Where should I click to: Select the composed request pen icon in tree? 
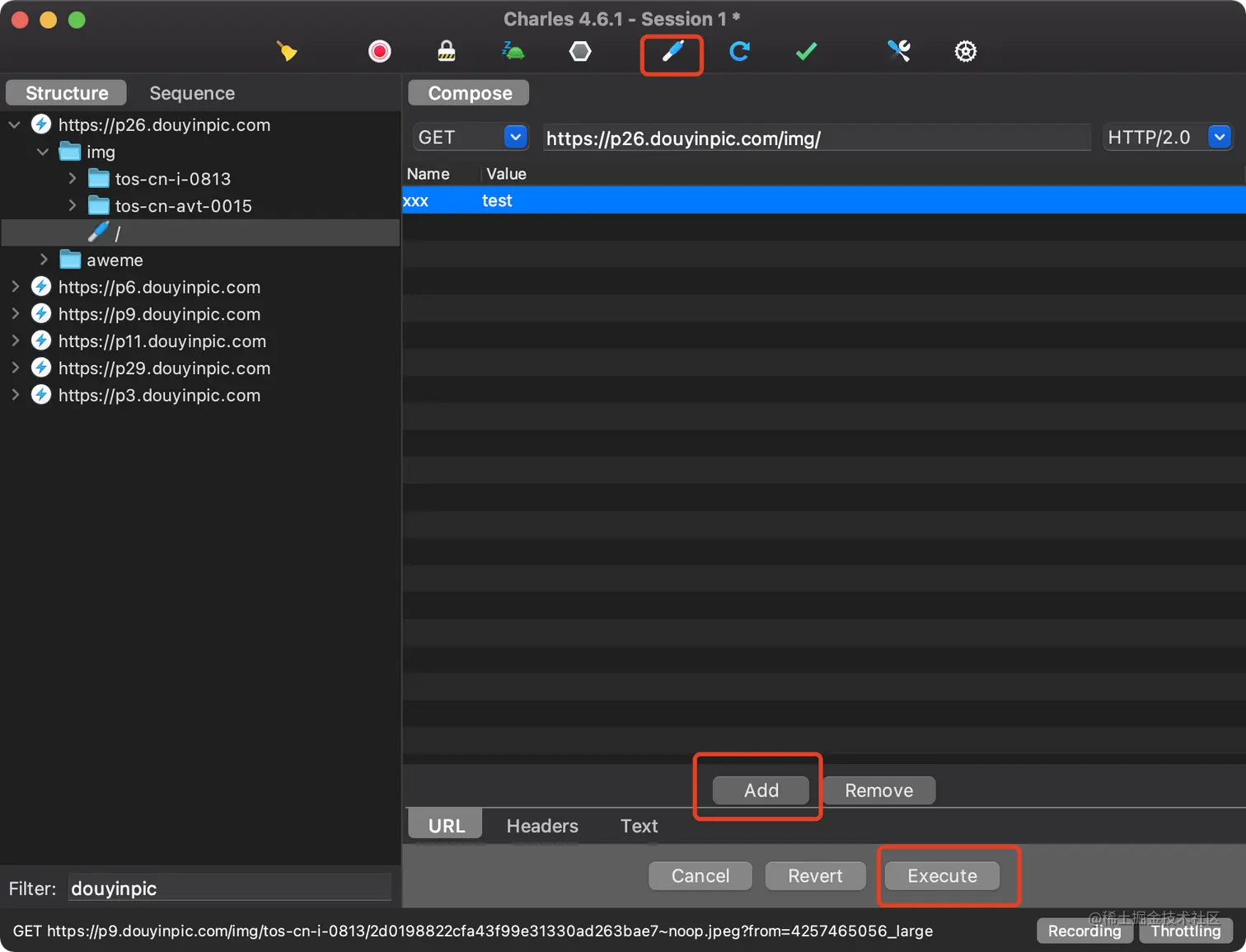(x=99, y=232)
